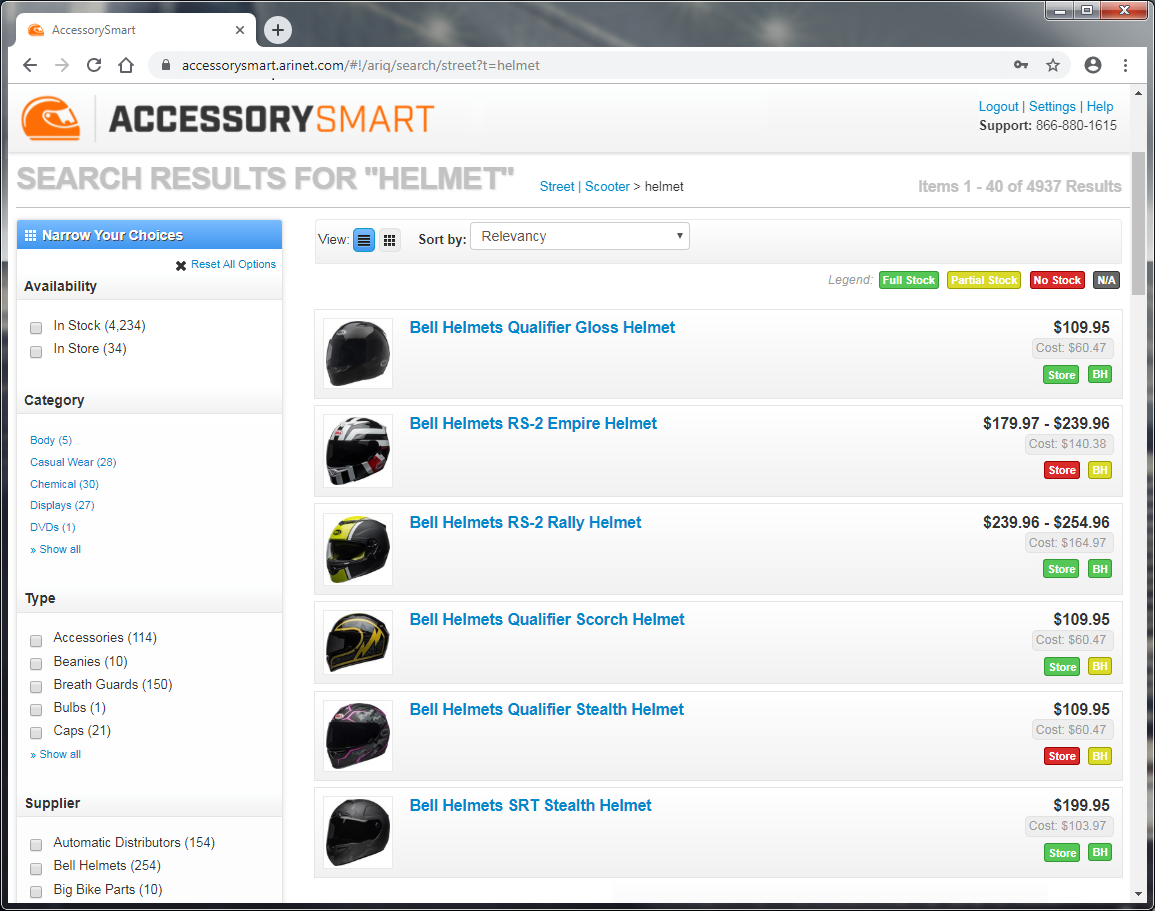
Task: Open a new browser tab
Action: (x=278, y=29)
